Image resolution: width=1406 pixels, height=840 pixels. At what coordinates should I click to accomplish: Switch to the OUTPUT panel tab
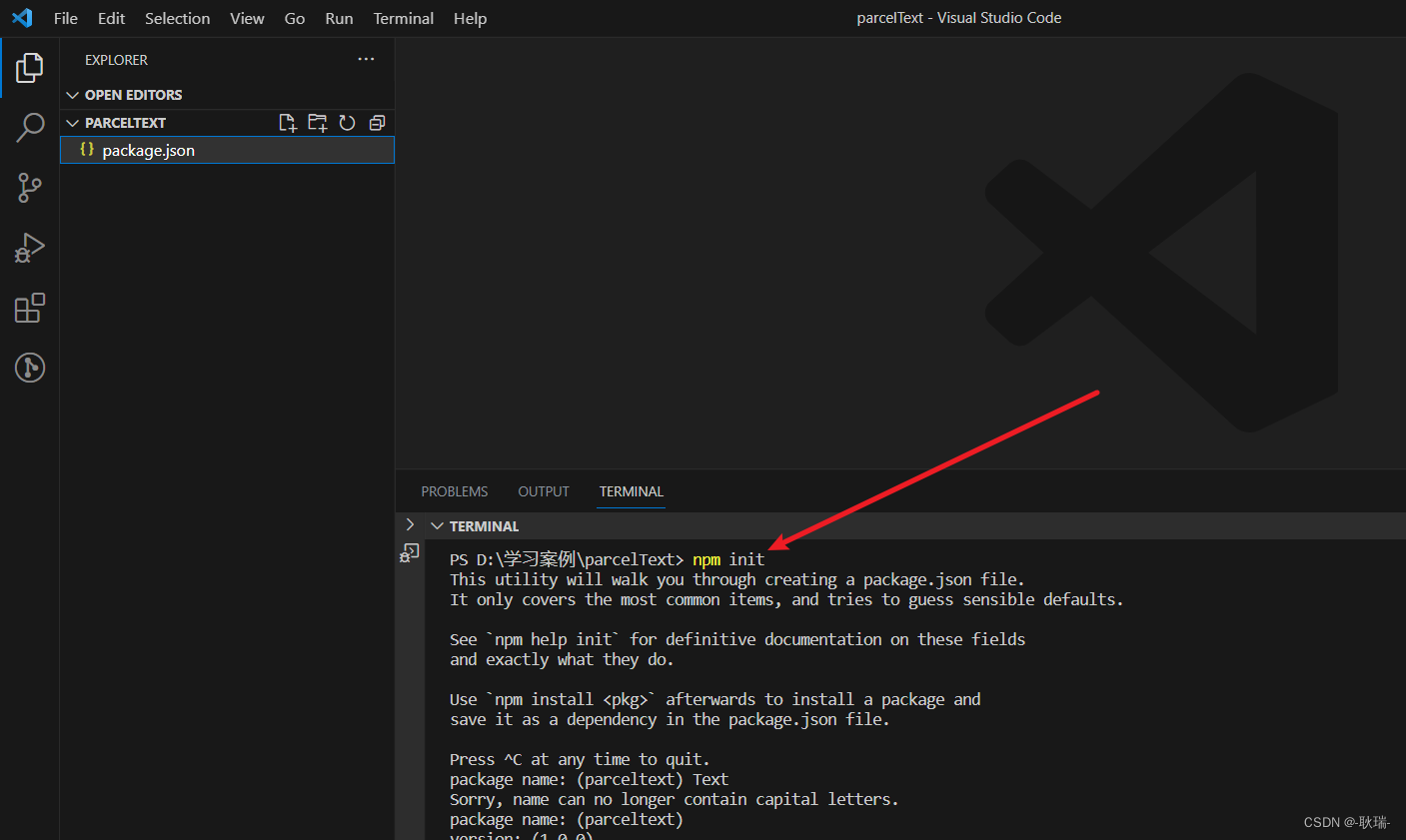[x=544, y=491]
